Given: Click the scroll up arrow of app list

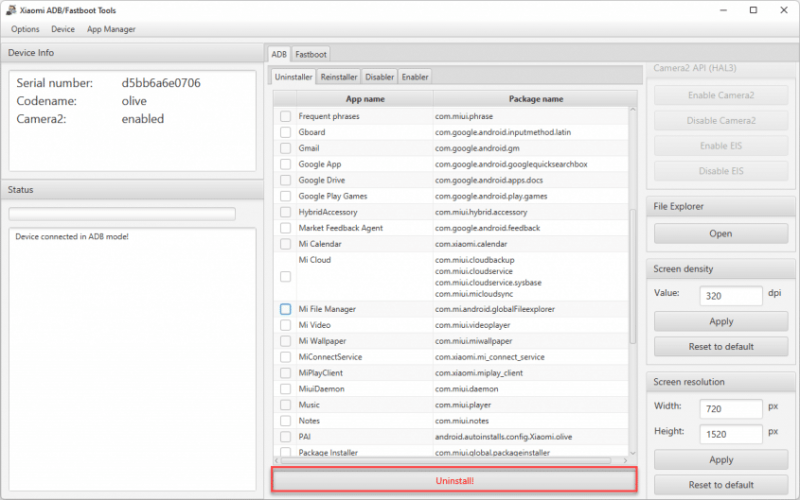Looking at the screenshot, I should coord(633,110).
